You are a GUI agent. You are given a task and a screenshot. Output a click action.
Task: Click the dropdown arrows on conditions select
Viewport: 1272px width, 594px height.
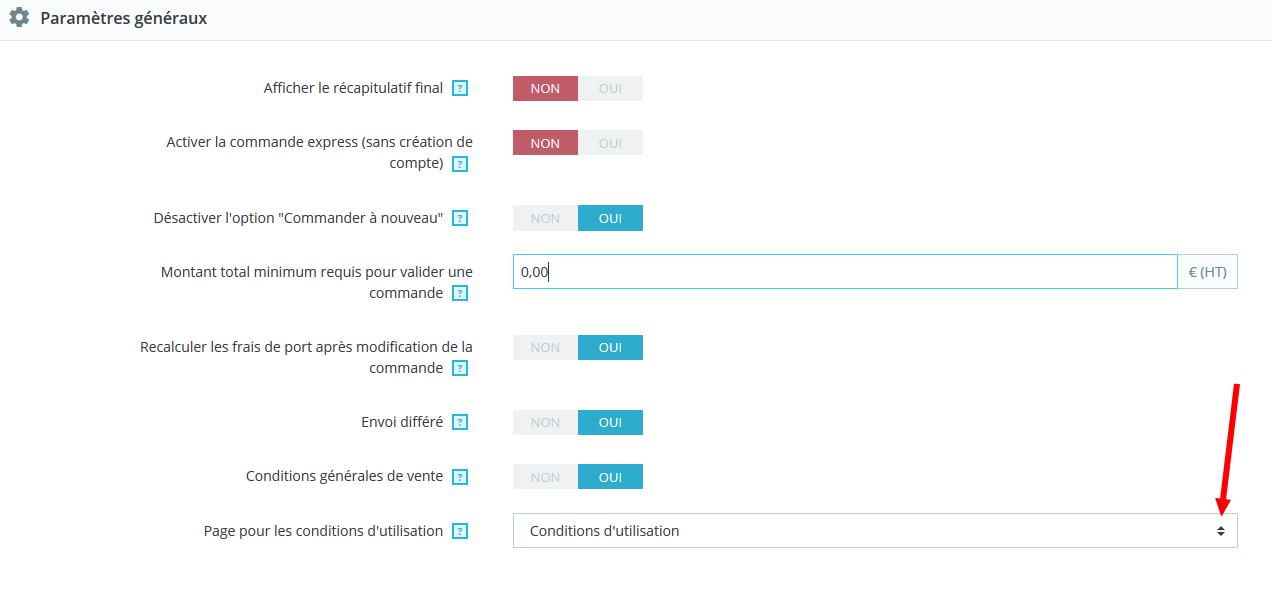[1221, 531]
